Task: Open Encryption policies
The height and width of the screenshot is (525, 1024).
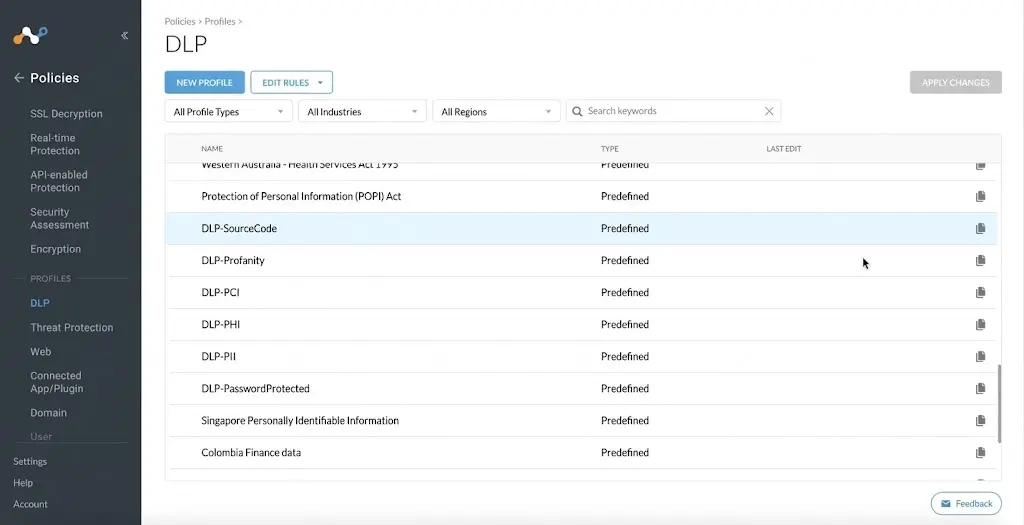Action: click(56, 249)
